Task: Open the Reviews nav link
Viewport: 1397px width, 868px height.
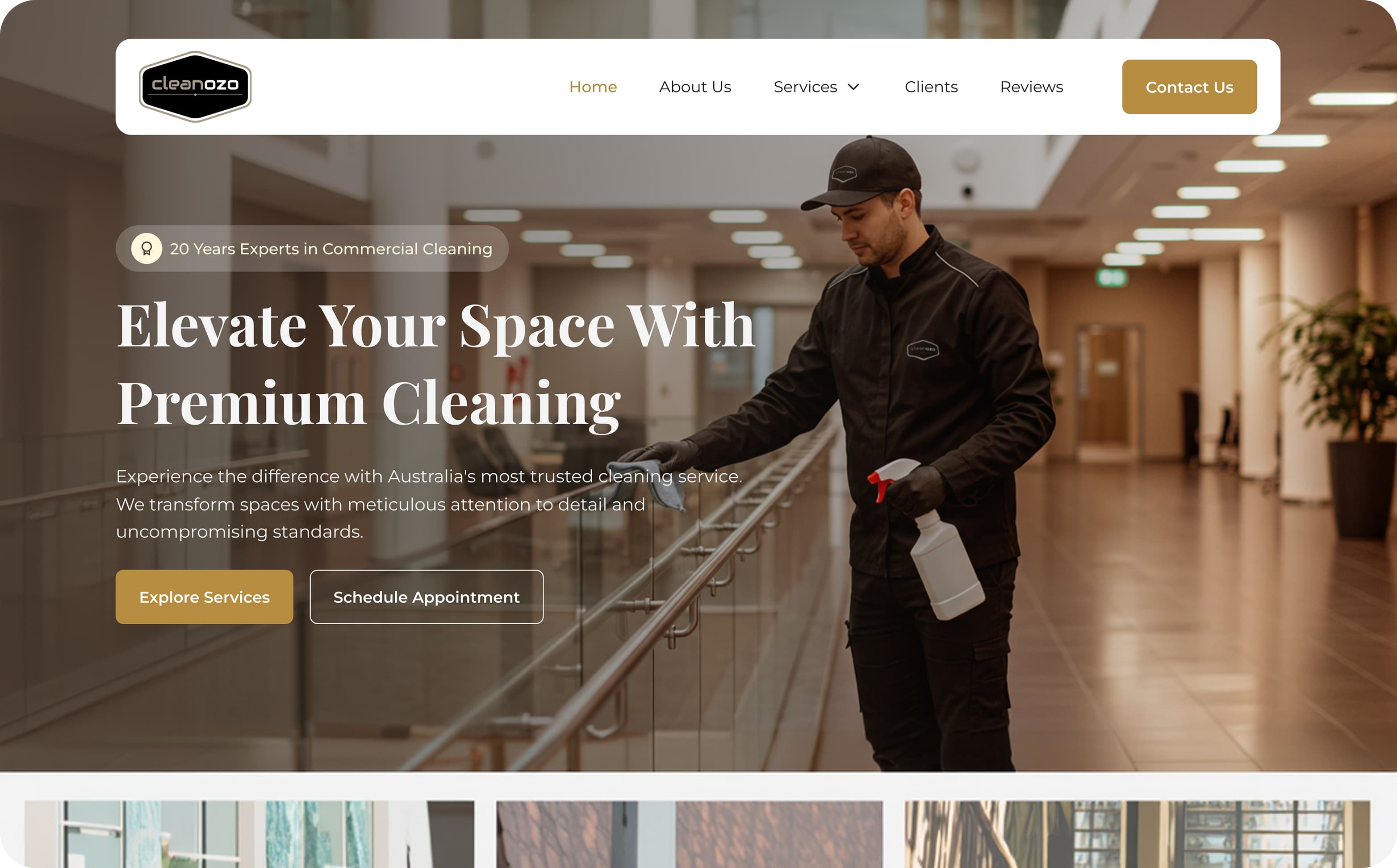Action: pyautogui.click(x=1031, y=87)
